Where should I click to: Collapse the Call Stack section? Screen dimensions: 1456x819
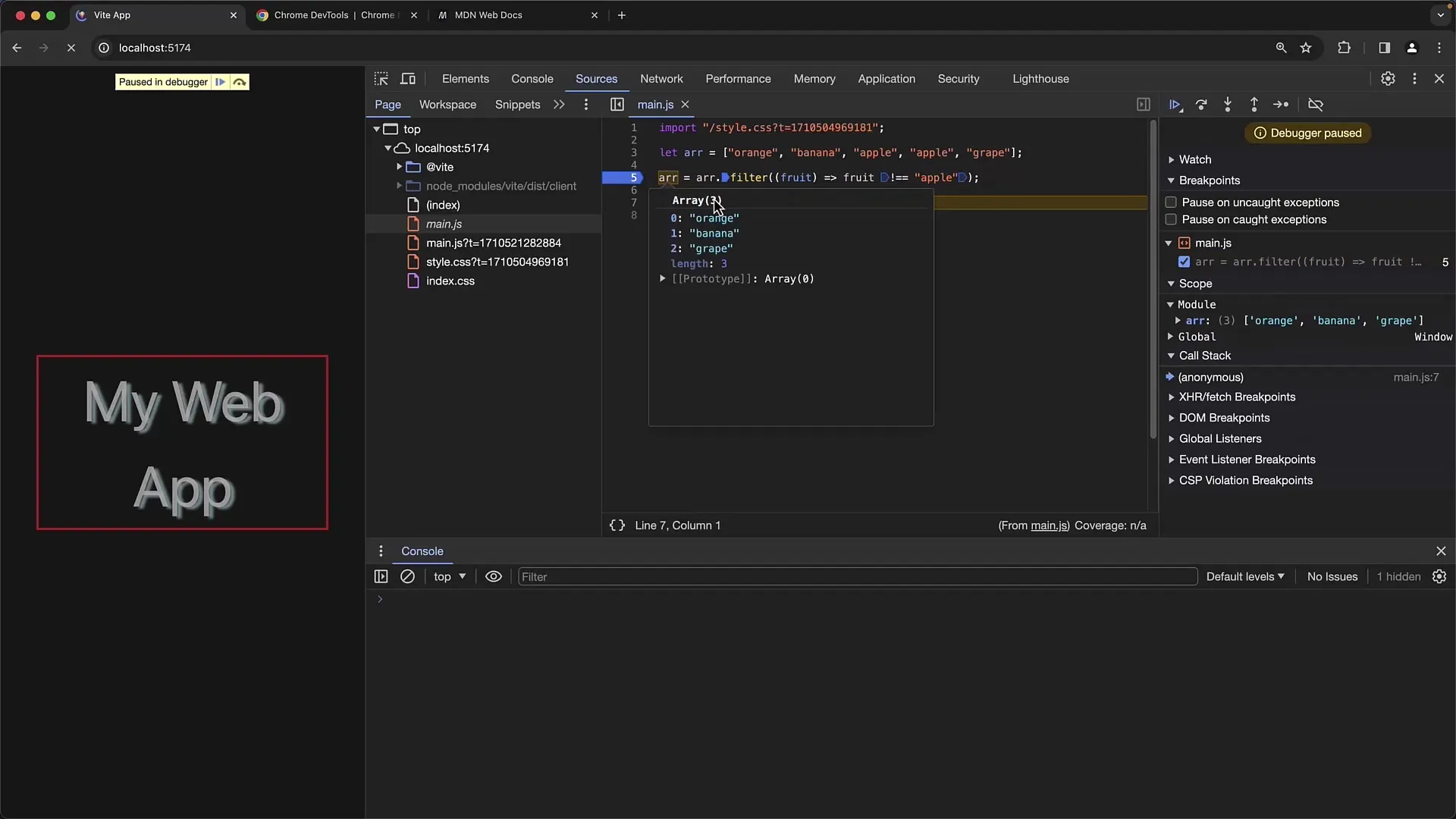1204,356
